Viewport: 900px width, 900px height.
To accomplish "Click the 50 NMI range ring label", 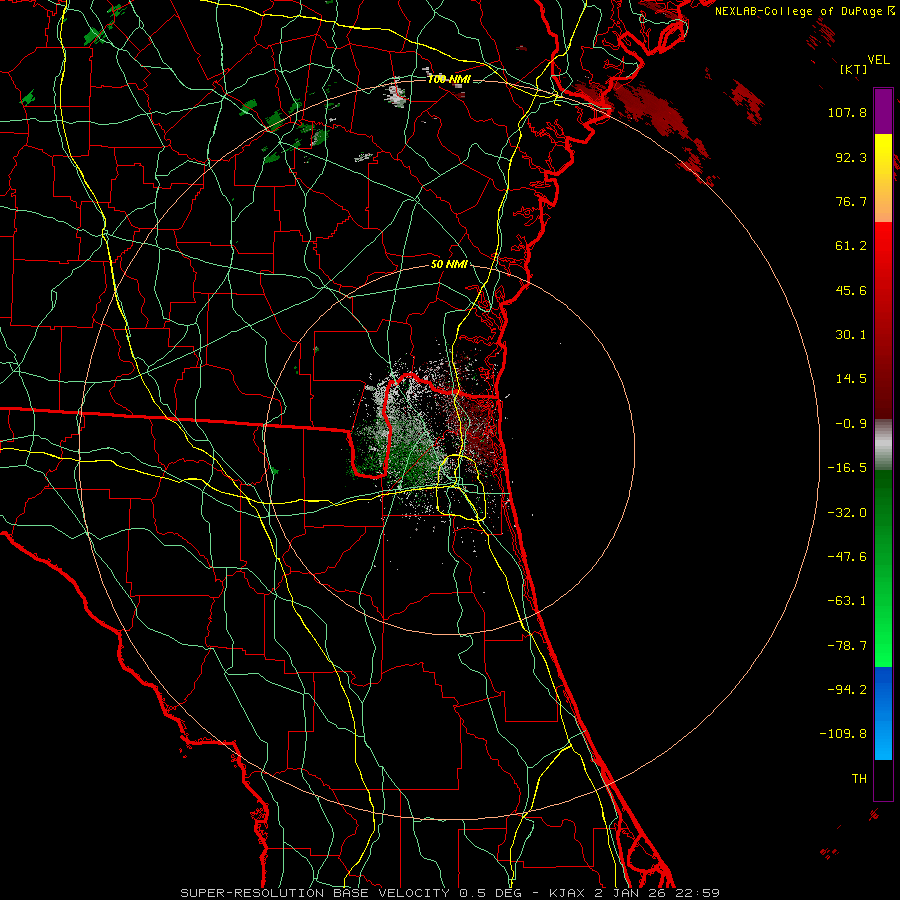I will click(x=449, y=264).
